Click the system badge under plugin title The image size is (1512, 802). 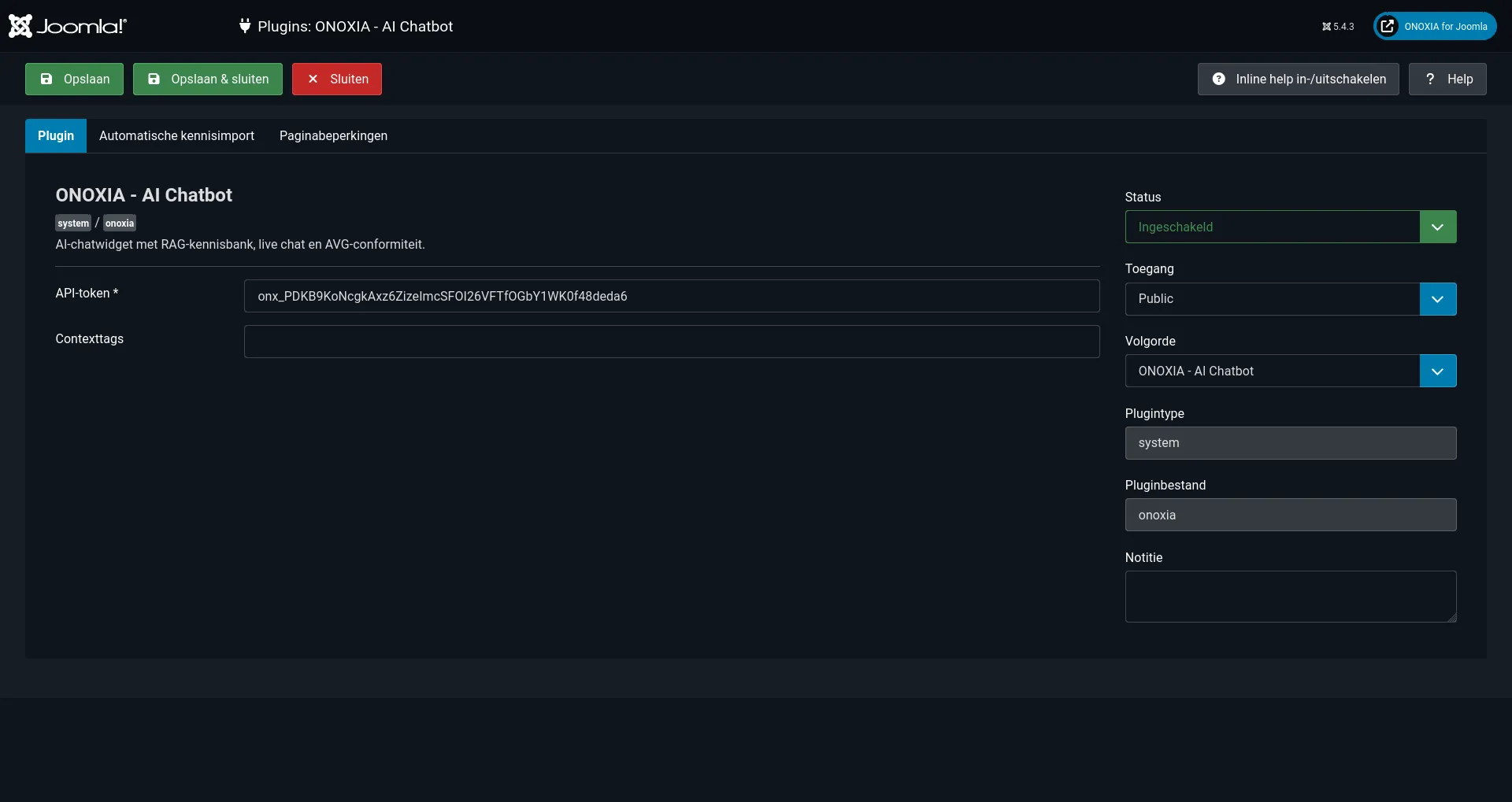coord(73,224)
